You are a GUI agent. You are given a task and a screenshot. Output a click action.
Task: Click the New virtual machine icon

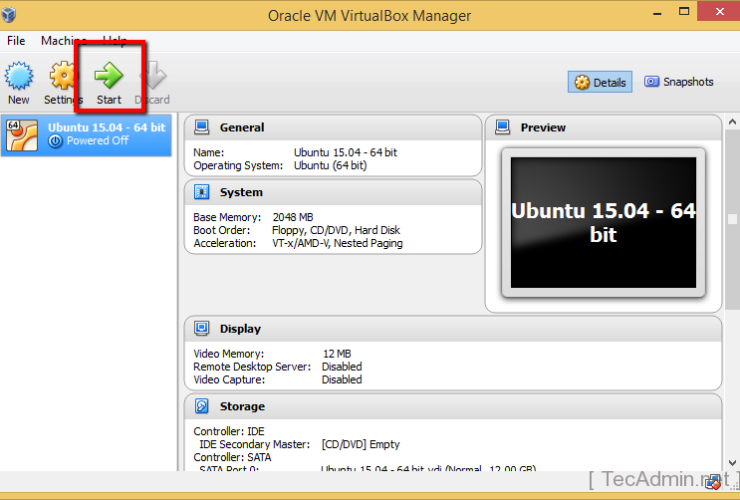tap(19, 78)
